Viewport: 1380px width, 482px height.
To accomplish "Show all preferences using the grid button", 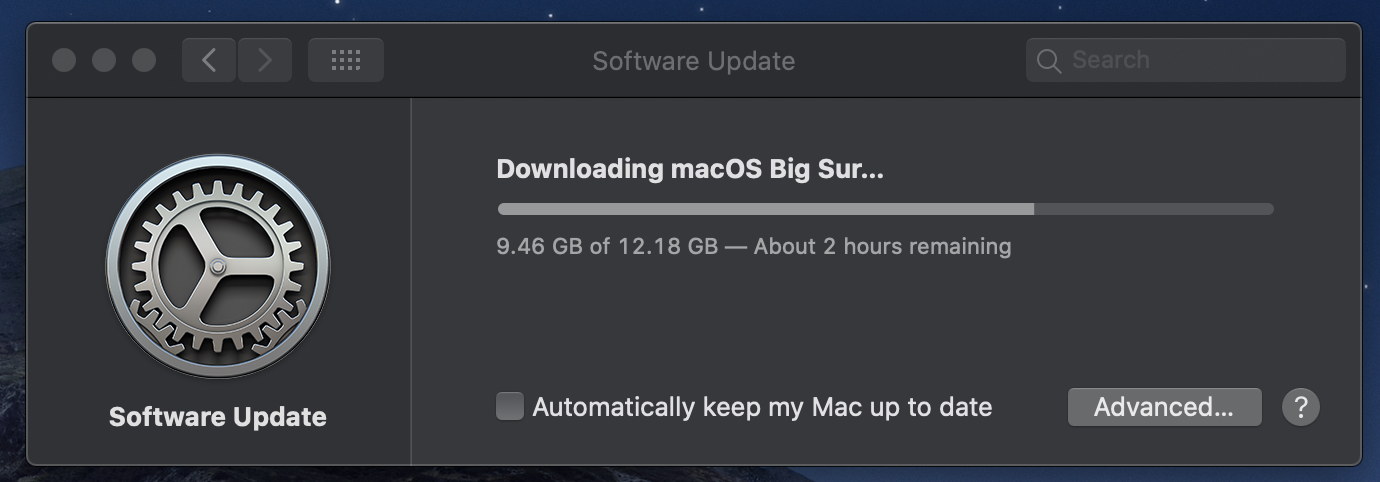I will pos(345,60).
